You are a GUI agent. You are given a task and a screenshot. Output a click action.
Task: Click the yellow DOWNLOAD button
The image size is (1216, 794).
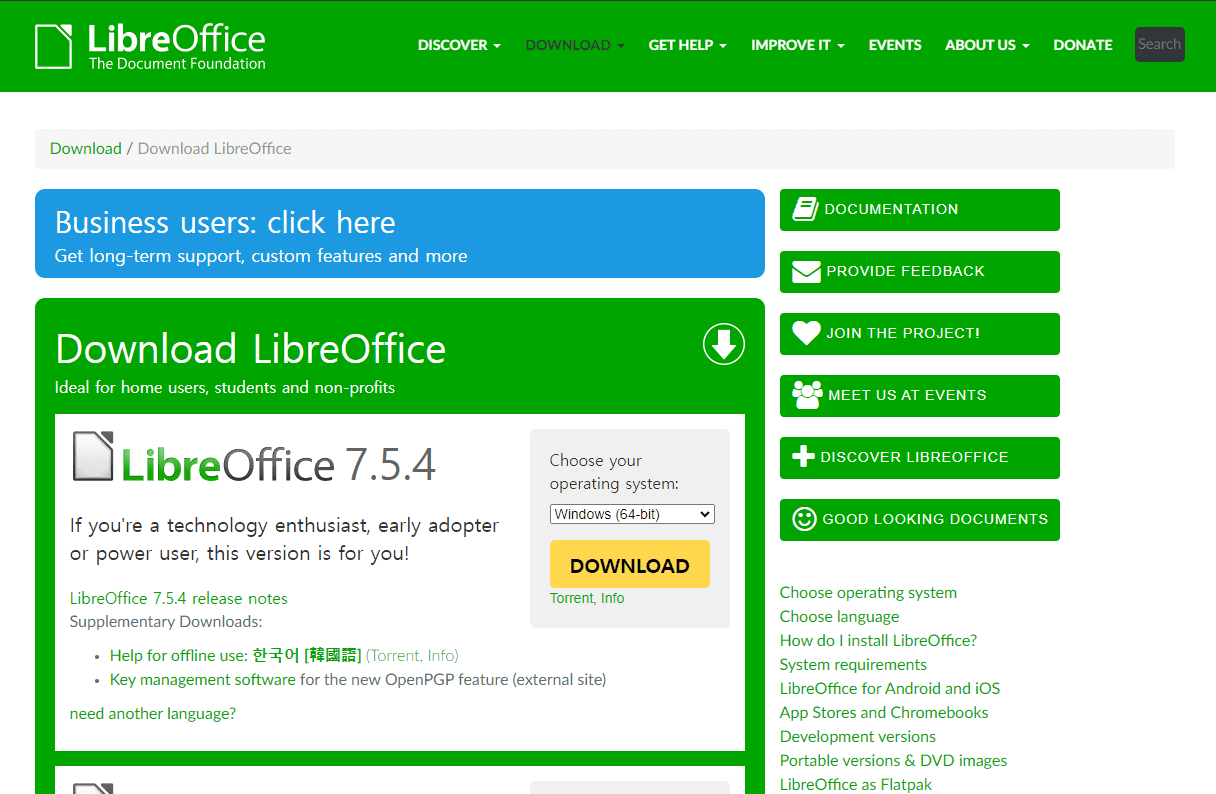630,564
